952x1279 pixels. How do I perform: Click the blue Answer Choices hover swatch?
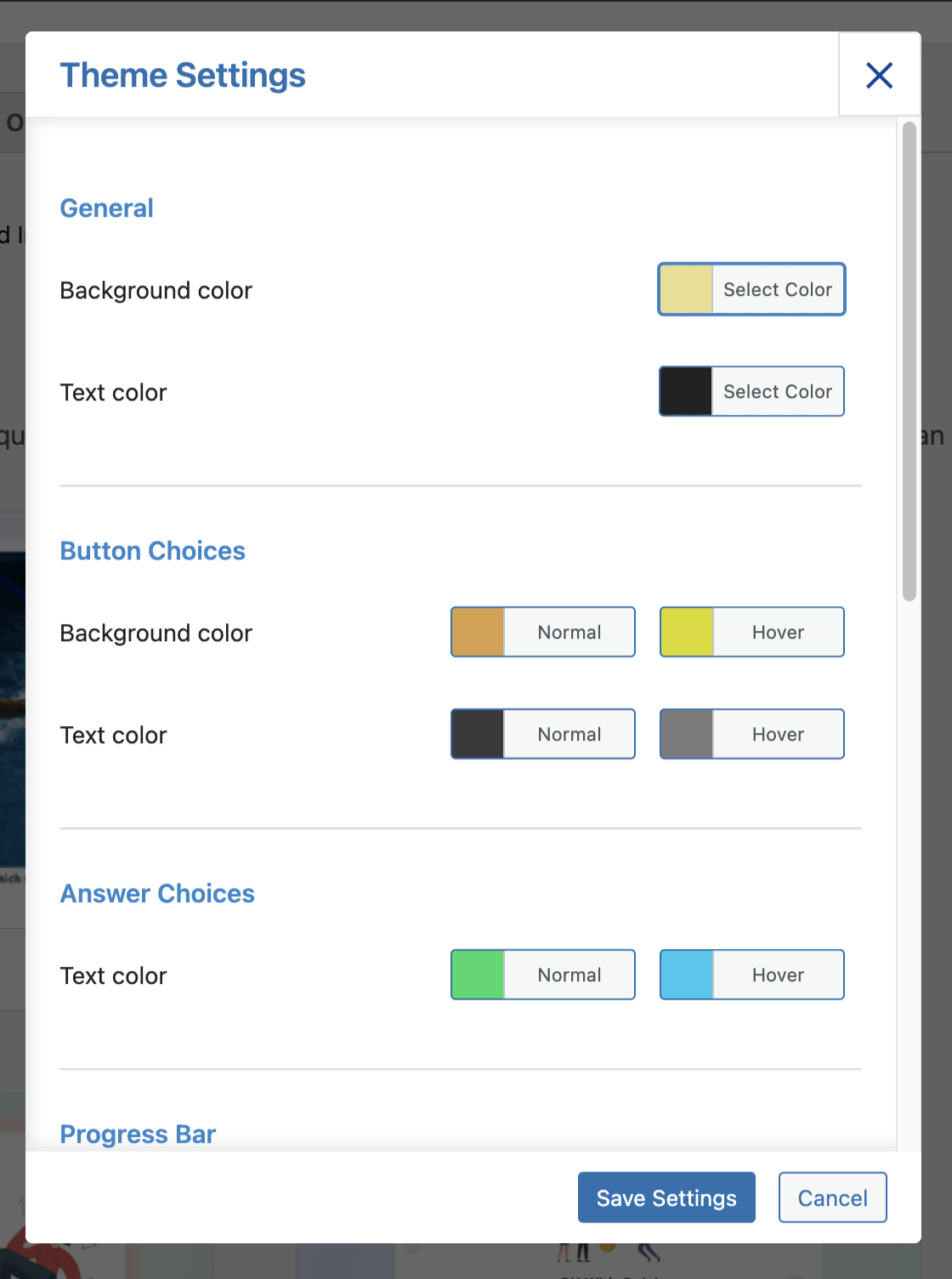point(687,975)
